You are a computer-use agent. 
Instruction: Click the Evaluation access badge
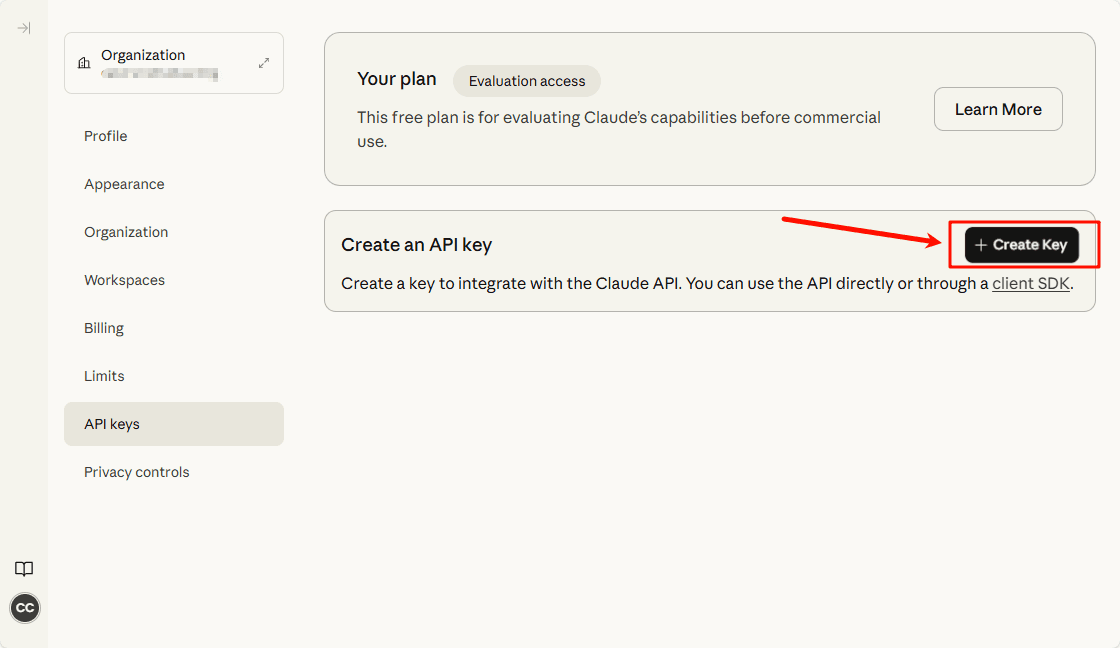click(x=526, y=81)
